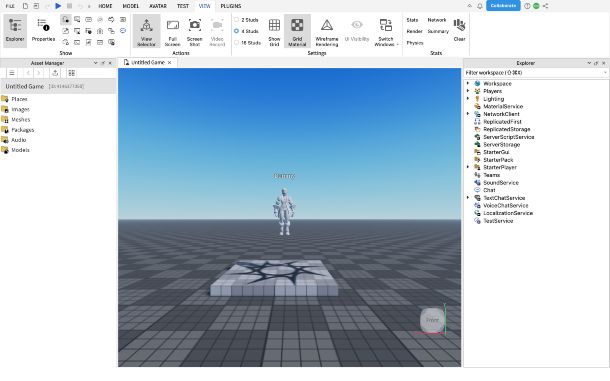This screenshot has width=610, height=381.
Task: Click the Filter workspace search field
Action: point(536,73)
